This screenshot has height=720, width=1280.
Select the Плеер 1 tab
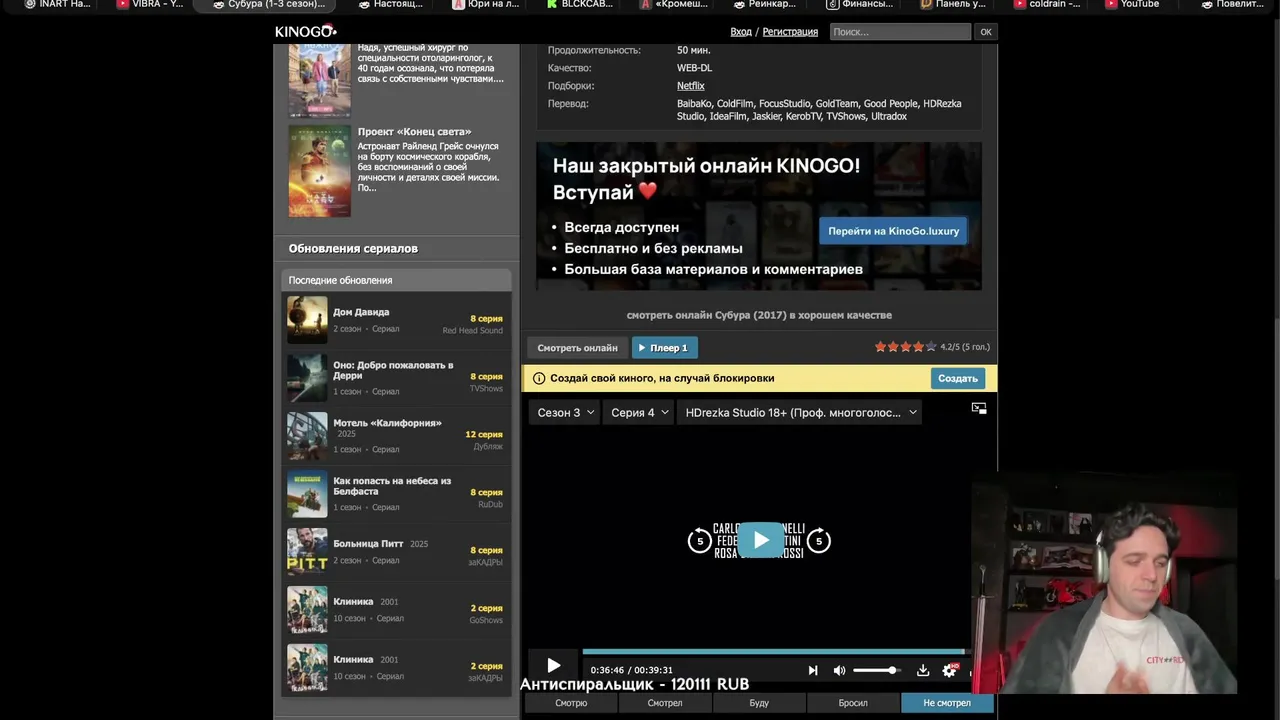664,348
